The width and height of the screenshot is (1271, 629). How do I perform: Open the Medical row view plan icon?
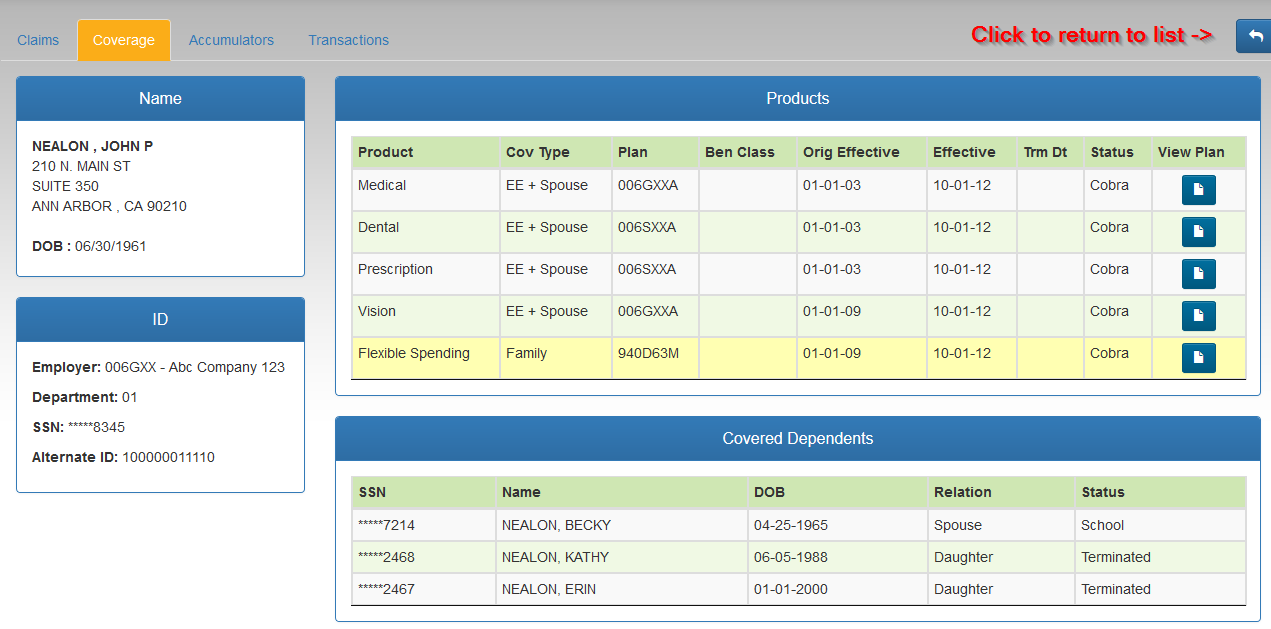pos(1198,189)
